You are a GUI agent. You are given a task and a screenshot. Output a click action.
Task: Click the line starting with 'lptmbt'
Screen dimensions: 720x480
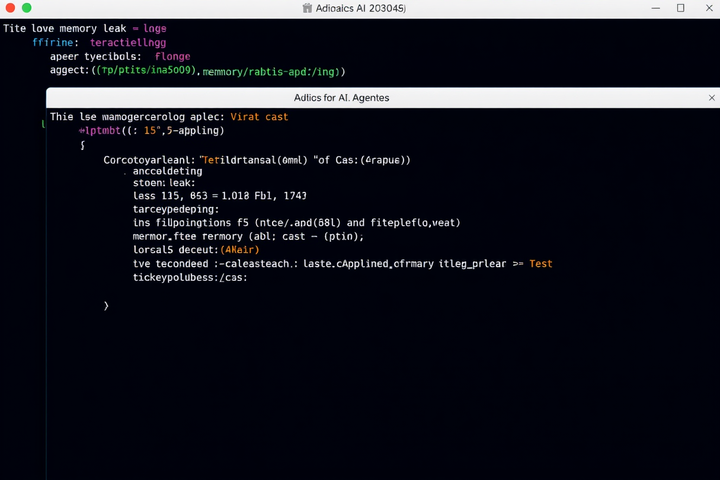pos(151,130)
